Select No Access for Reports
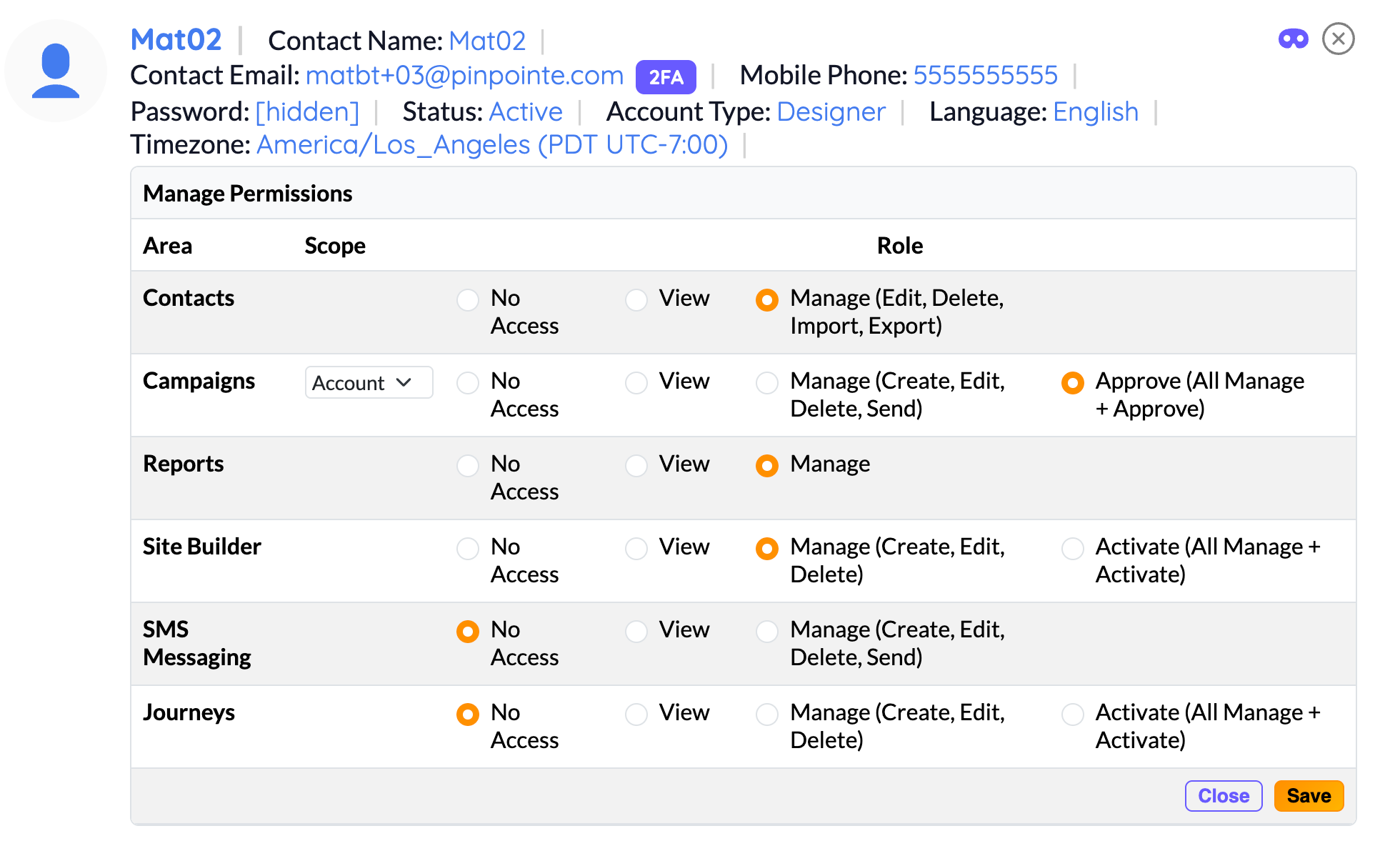The image size is (1400, 846). click(468, 465)
